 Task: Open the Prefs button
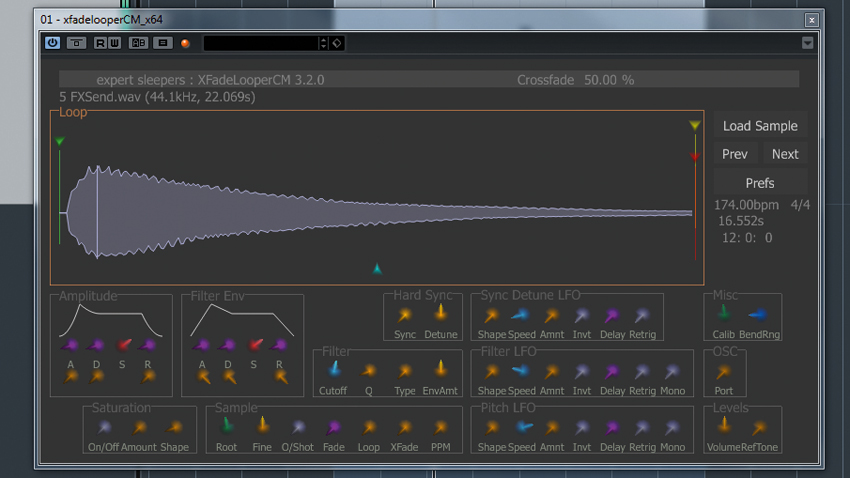click(760, 183)
